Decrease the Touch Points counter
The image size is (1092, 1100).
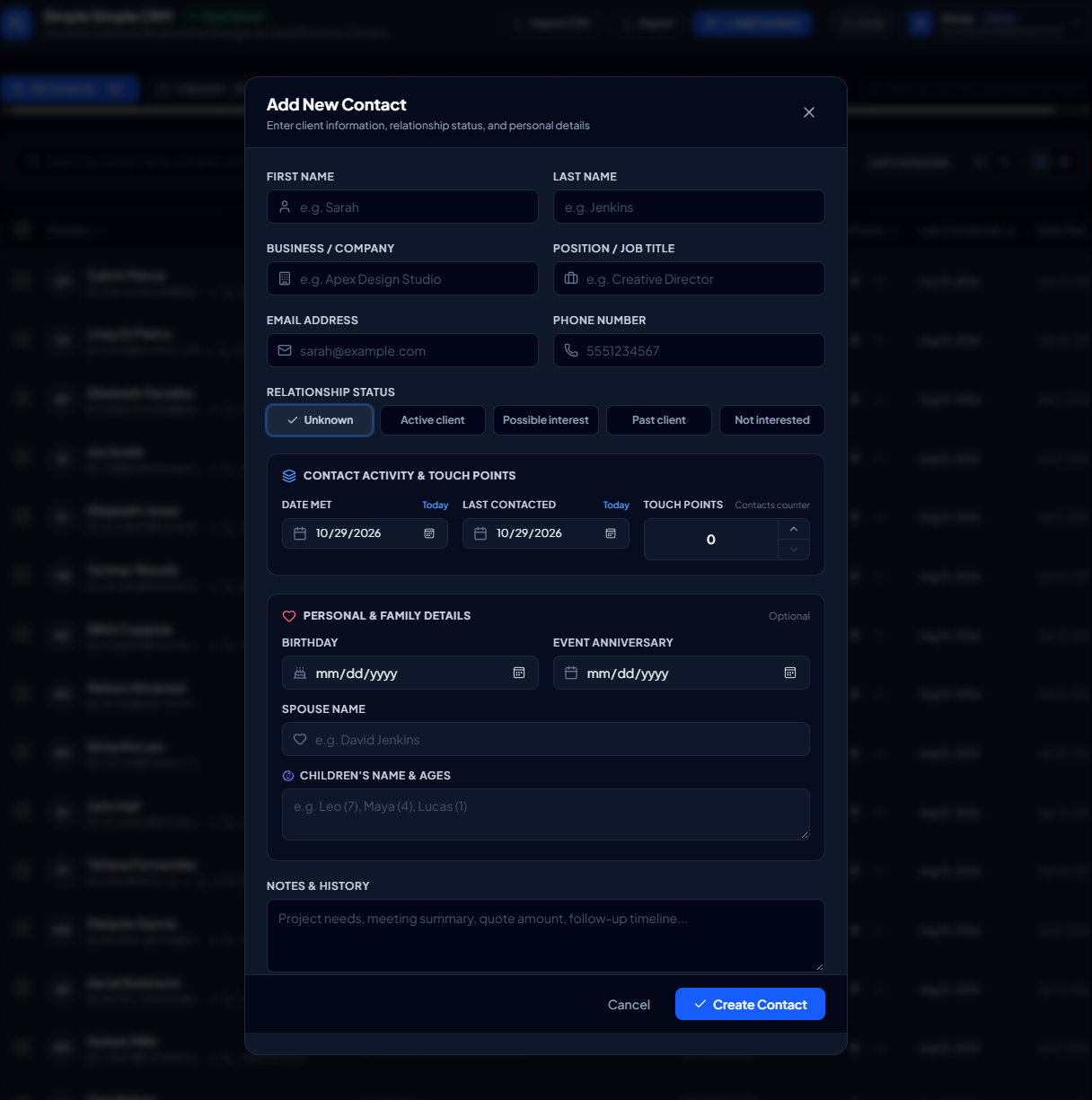pos(794,550)
